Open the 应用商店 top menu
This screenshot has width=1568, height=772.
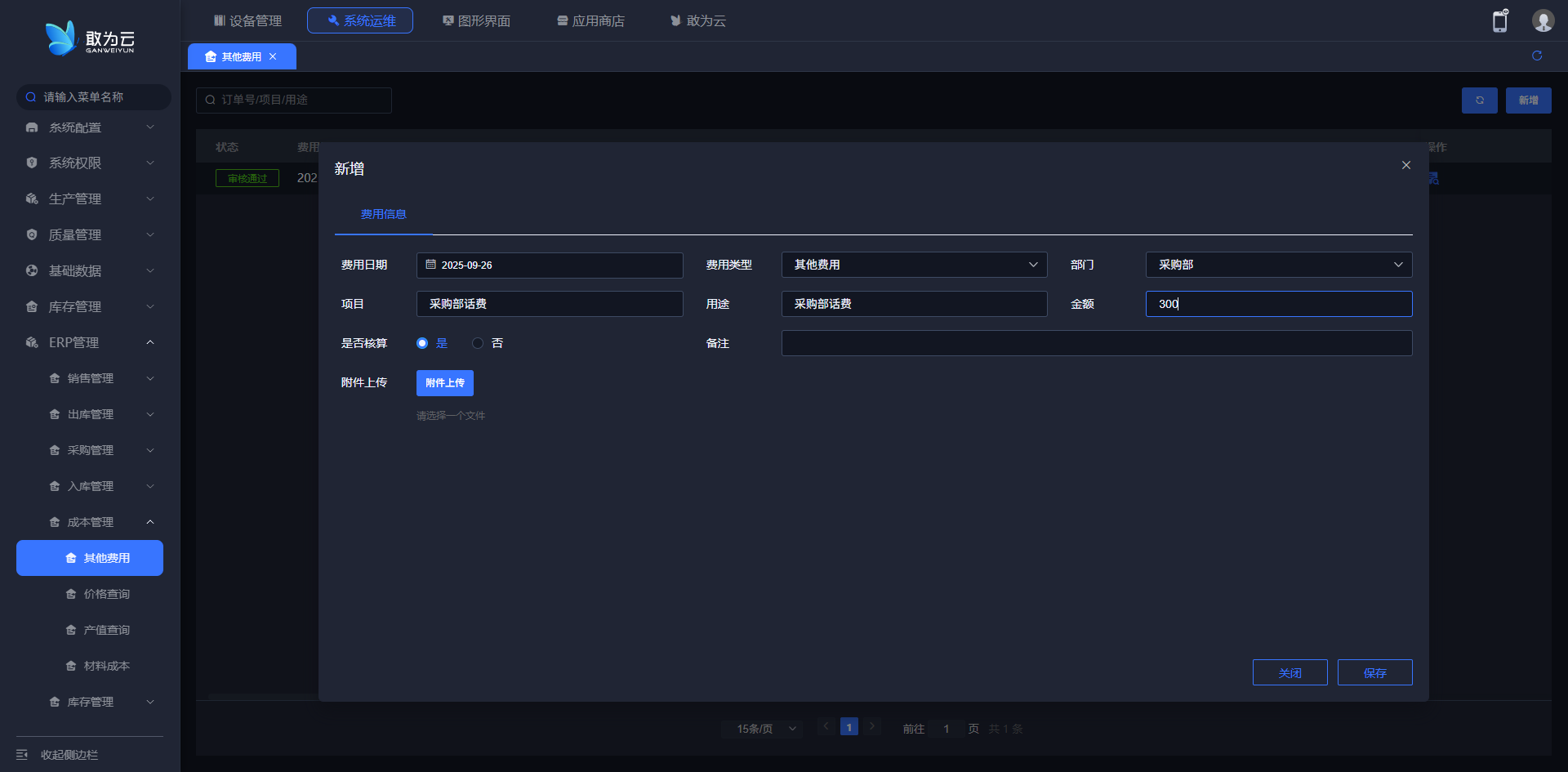(590, 20)
